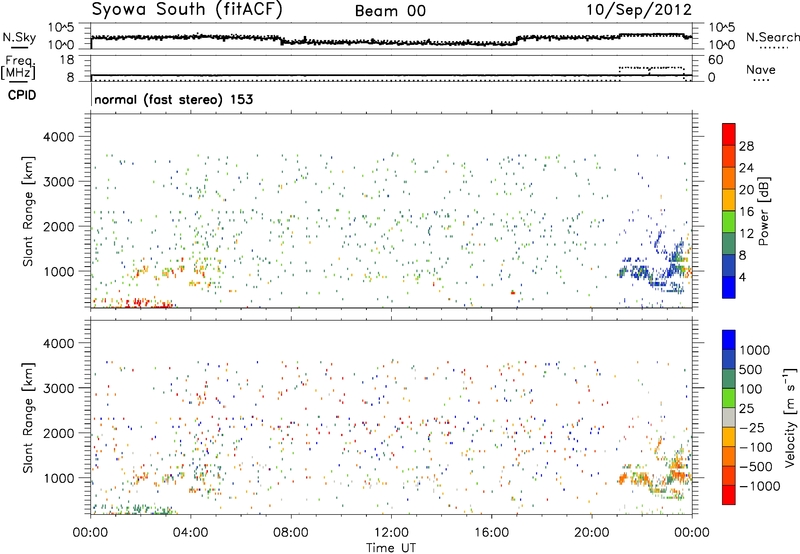
Task: Click the yellow −25 to −100 velocity segment
Action: point(729,437)
